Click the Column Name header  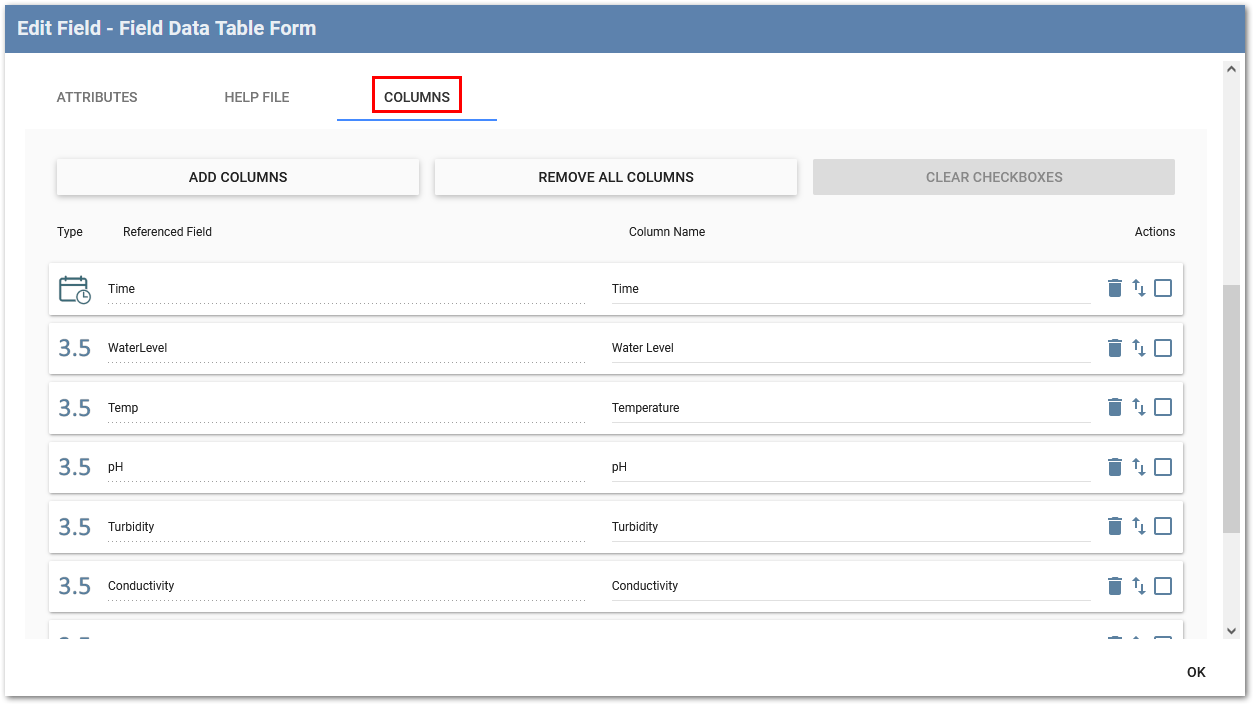click(x=667, y=232)
